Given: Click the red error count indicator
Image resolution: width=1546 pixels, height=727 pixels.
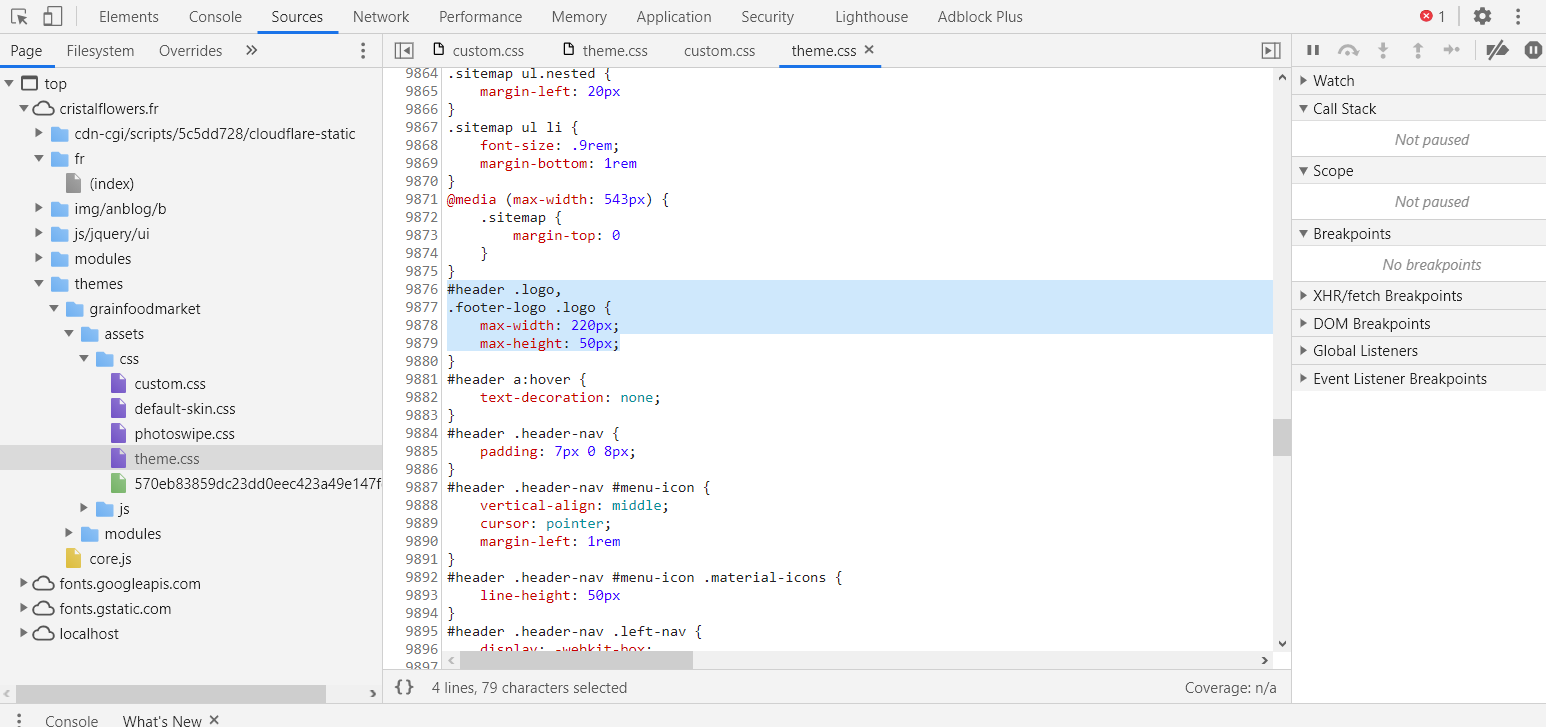Looking at the screenshot, I should click(x=1432, y=17).
